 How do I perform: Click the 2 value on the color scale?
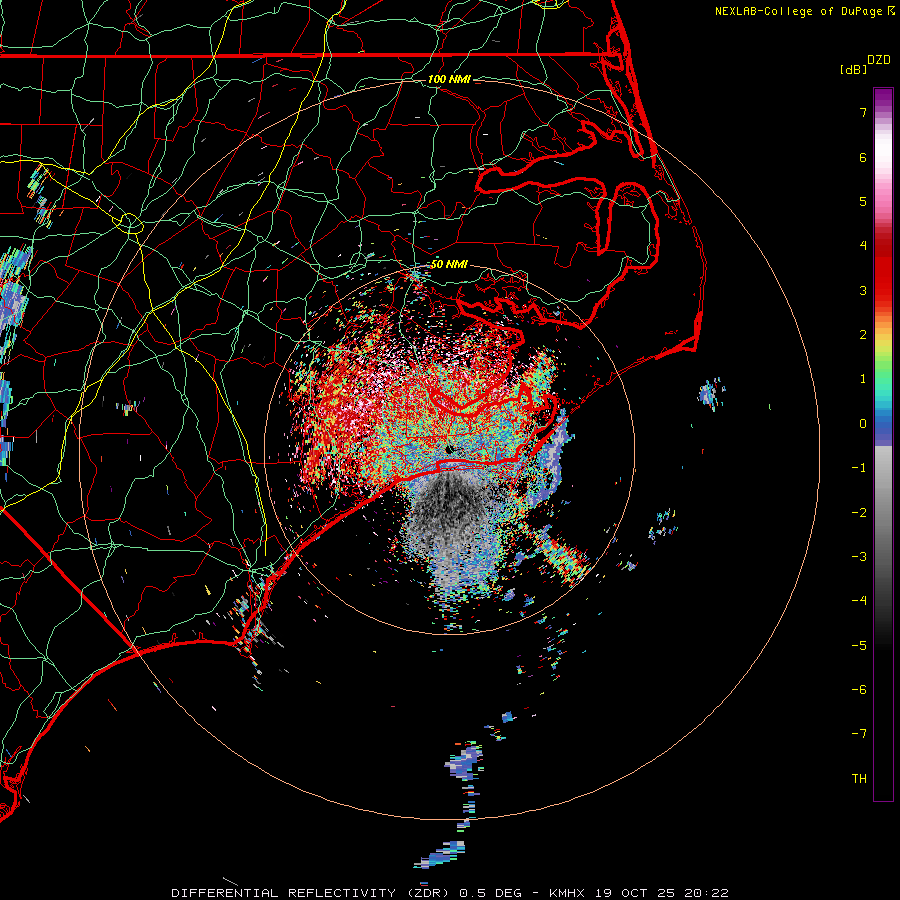click(863, 335)
